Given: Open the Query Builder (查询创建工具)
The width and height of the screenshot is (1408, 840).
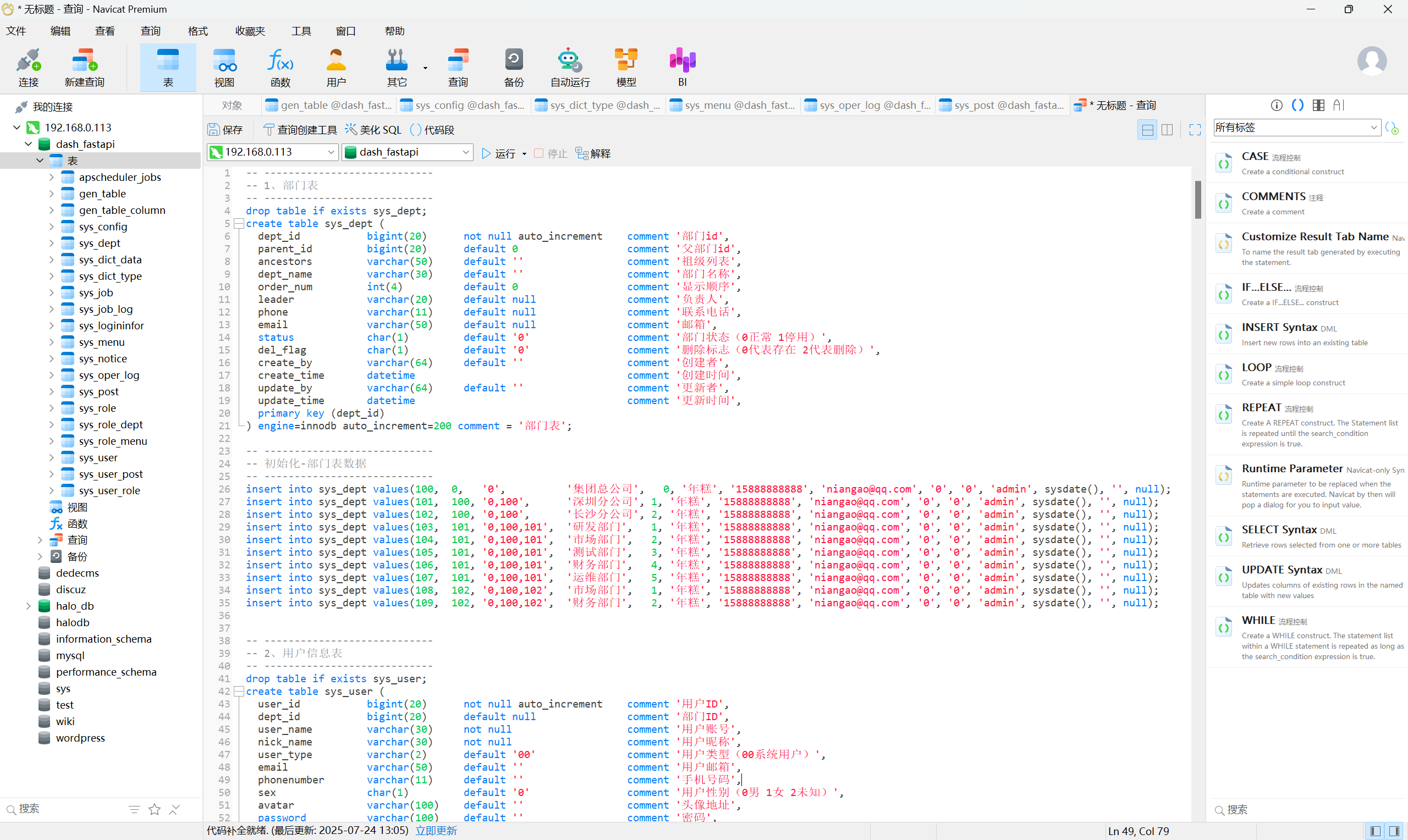Looking at the screenshot, I should click(x=301, y=130).
